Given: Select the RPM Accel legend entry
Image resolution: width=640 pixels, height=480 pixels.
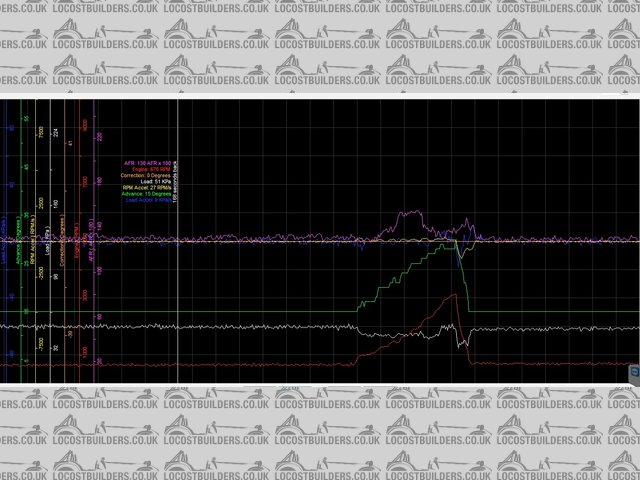Looking at the screenshot, I should [x=147, y=187].
